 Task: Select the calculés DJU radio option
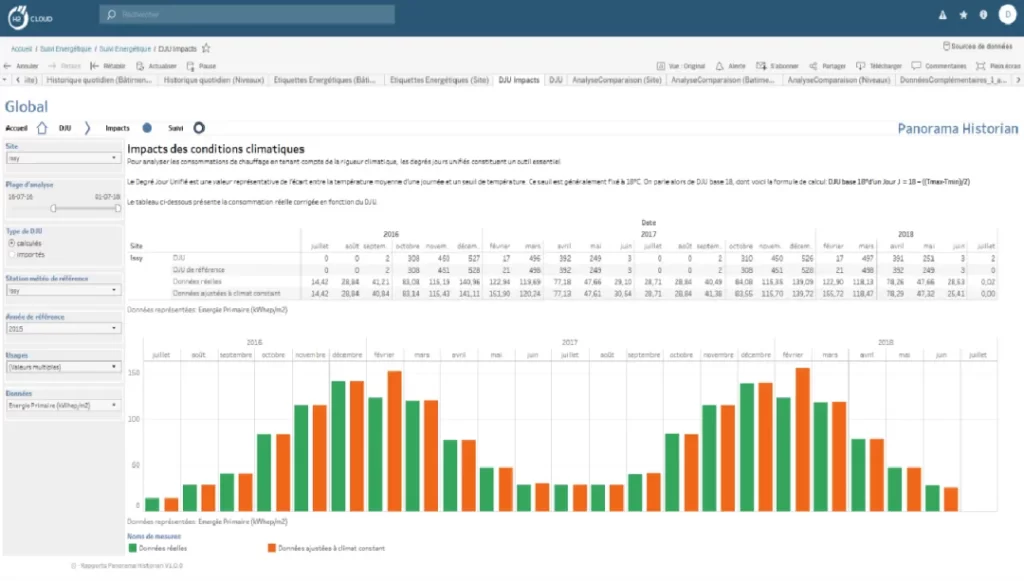(x=11, y=243)
